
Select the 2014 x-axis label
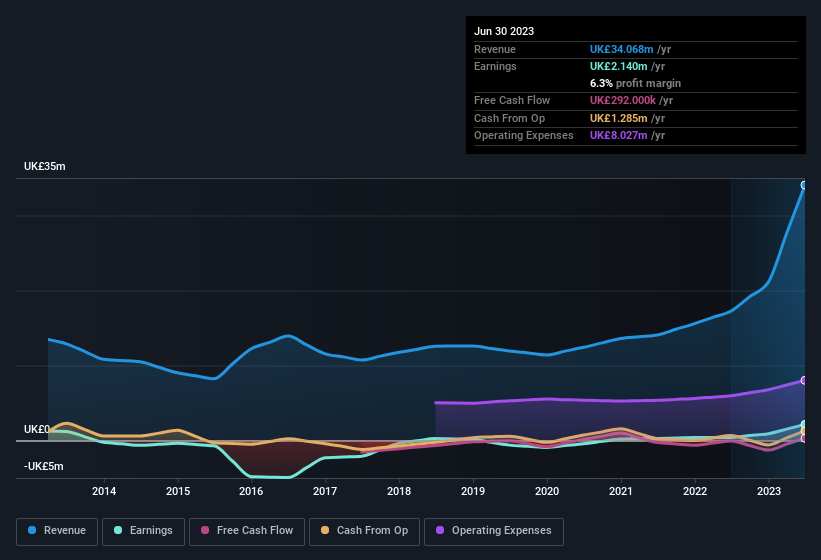(104, 491)
